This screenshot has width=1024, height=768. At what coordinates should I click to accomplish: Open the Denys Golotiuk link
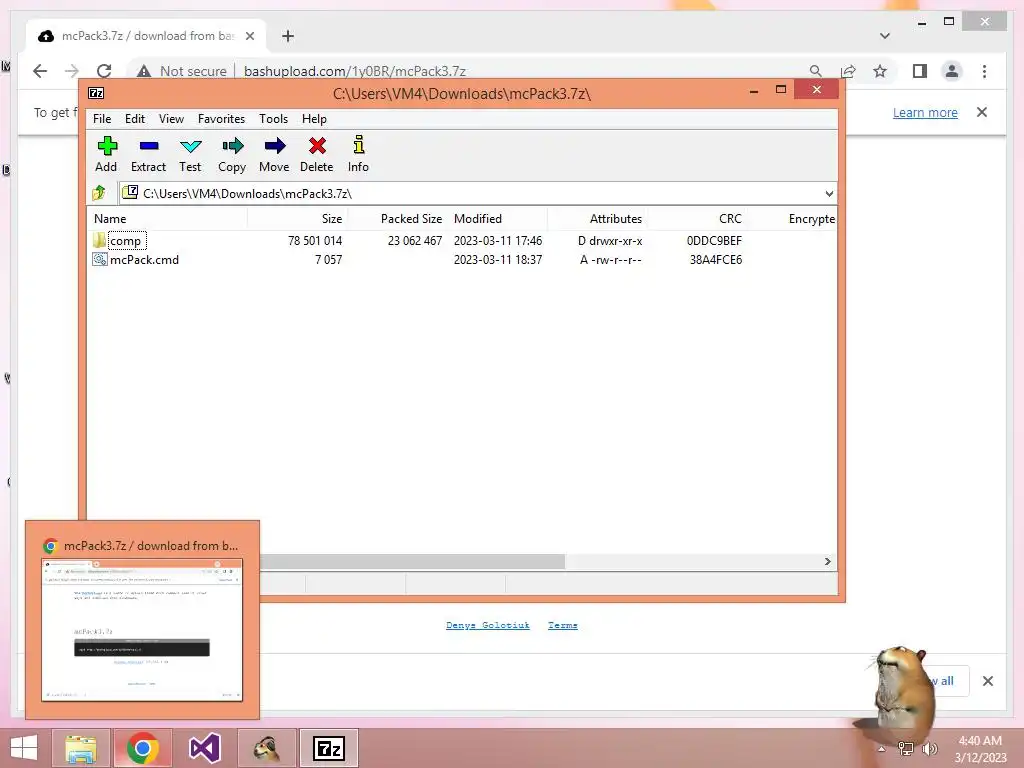(488, 625)
